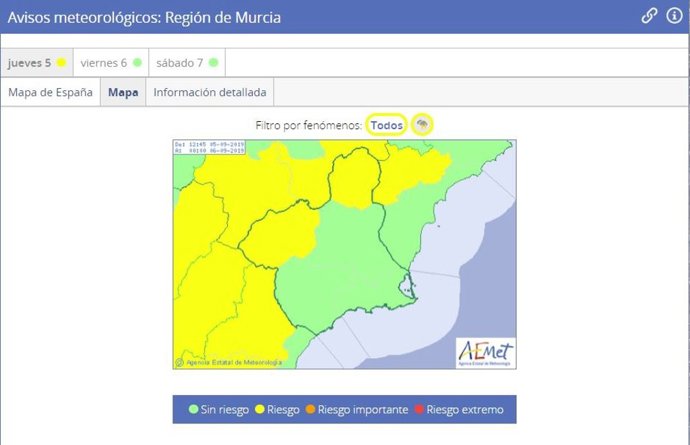690x445 pixels.
Task: Click the link chain icon in header
Action: click(x=649, y=16)
